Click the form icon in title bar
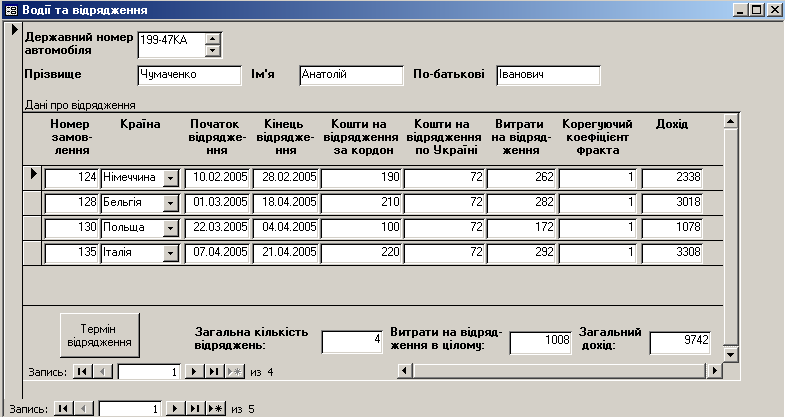The width and height of the screenshot is (785, 417). [11, 10]
